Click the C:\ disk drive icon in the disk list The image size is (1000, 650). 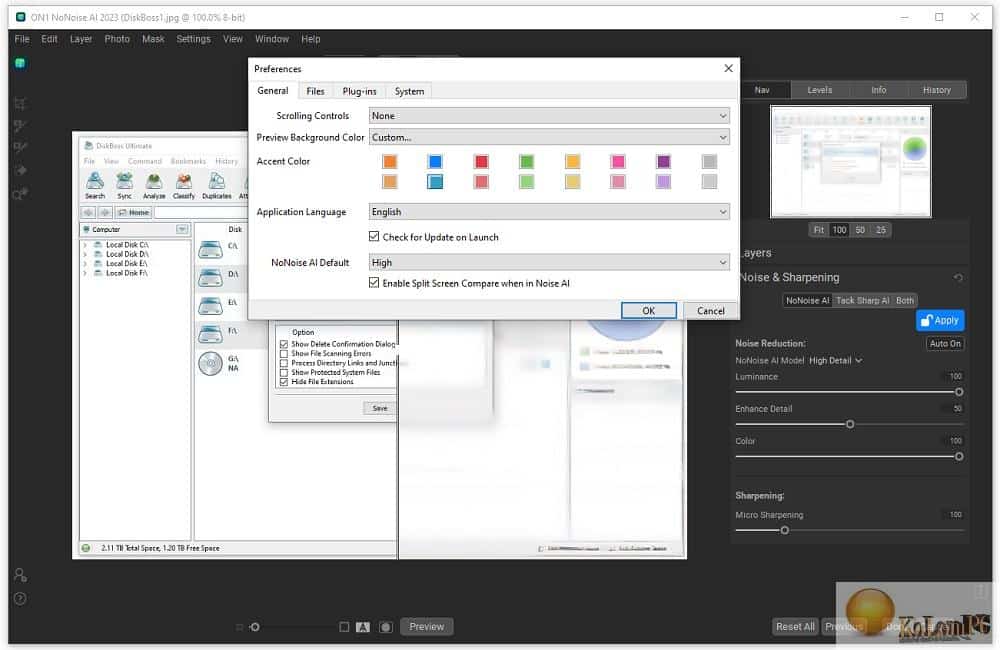[210, 249]
